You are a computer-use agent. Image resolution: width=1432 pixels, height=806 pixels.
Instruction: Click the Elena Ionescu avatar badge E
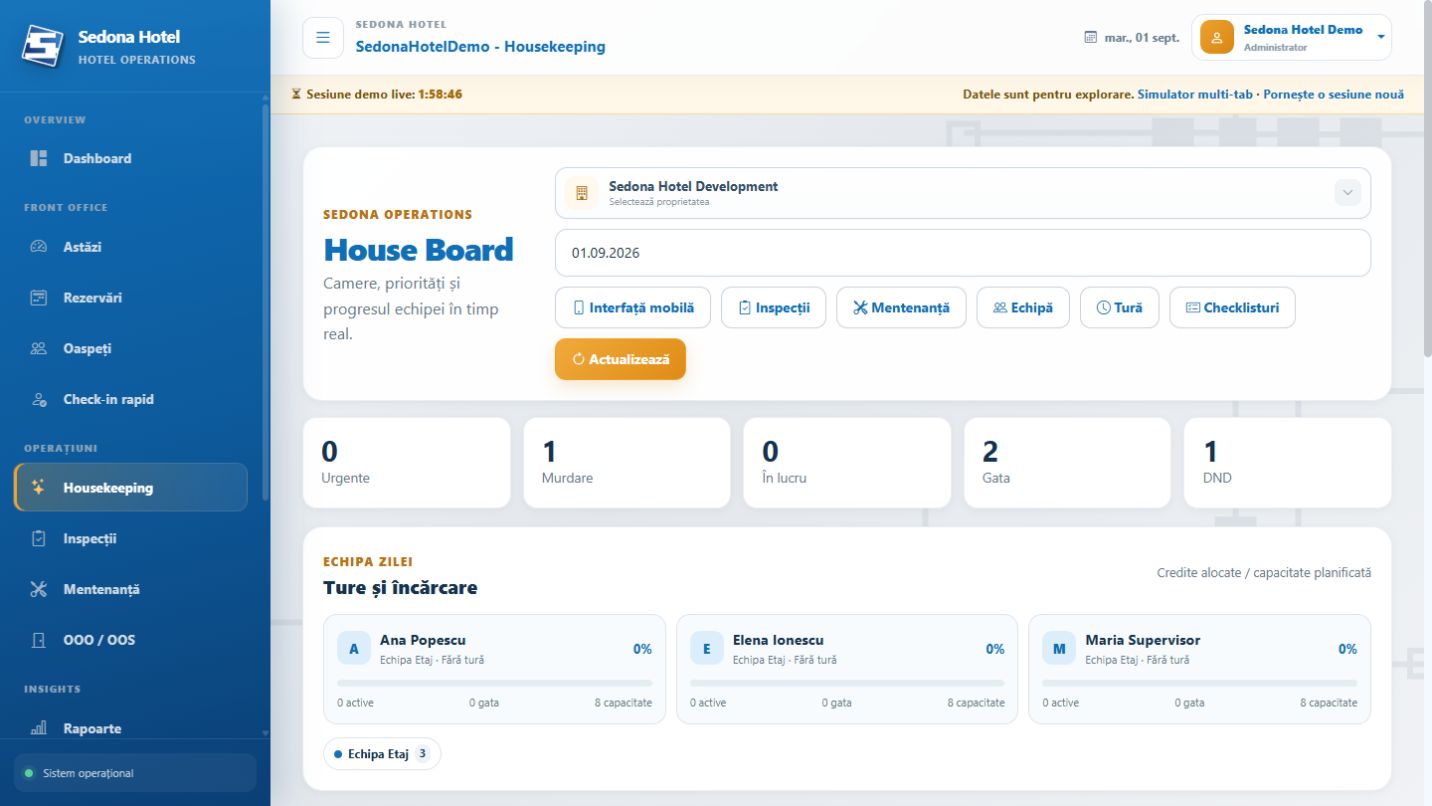point(706,649)
